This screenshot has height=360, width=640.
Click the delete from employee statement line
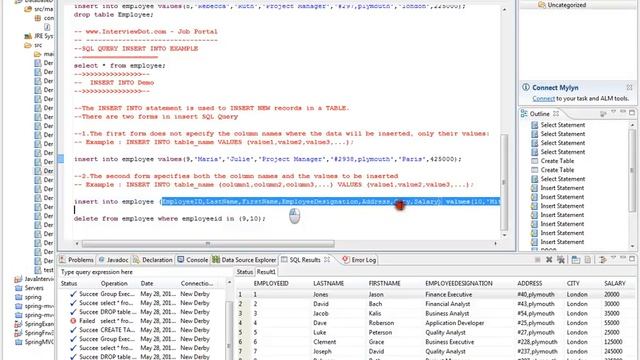coord(169,219)
